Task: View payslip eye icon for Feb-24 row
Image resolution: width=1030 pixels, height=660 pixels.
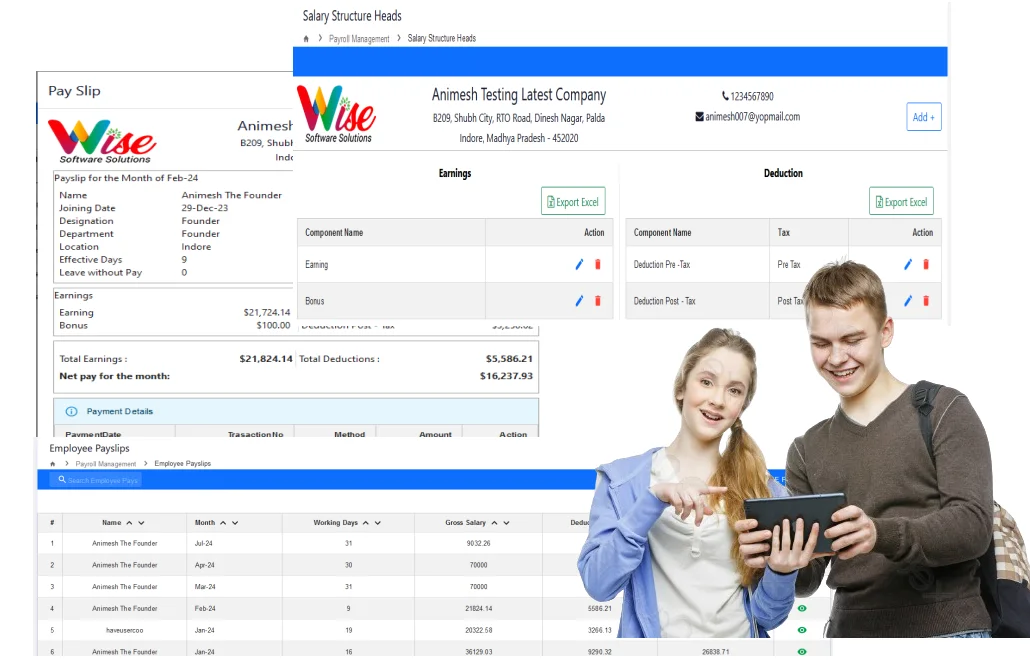Action: (x=801, y=609)
